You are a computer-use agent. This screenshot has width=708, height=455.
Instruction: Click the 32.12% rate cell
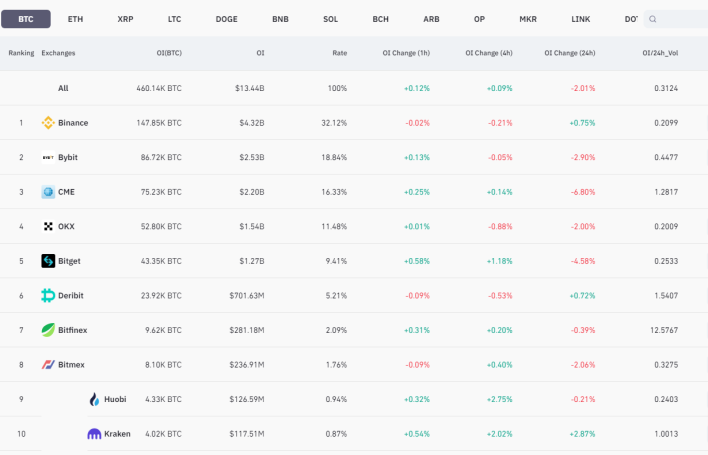tap(334, 123)
